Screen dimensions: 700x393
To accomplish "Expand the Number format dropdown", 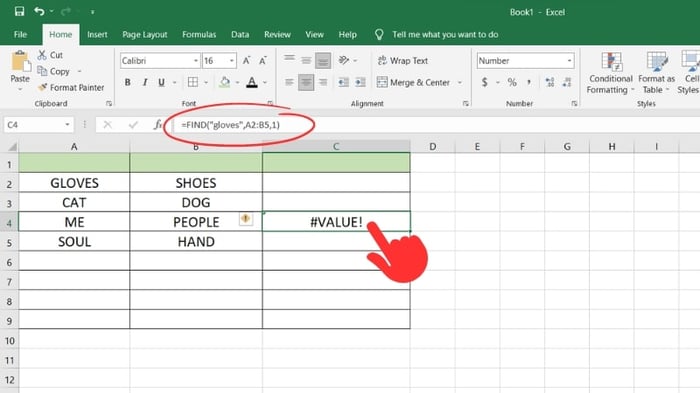I will click(x=569, y=61).
